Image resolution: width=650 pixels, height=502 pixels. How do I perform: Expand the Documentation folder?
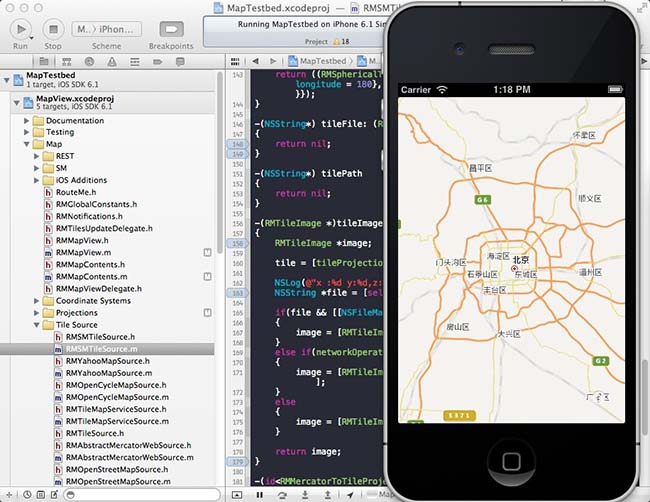tap(27, 121)
